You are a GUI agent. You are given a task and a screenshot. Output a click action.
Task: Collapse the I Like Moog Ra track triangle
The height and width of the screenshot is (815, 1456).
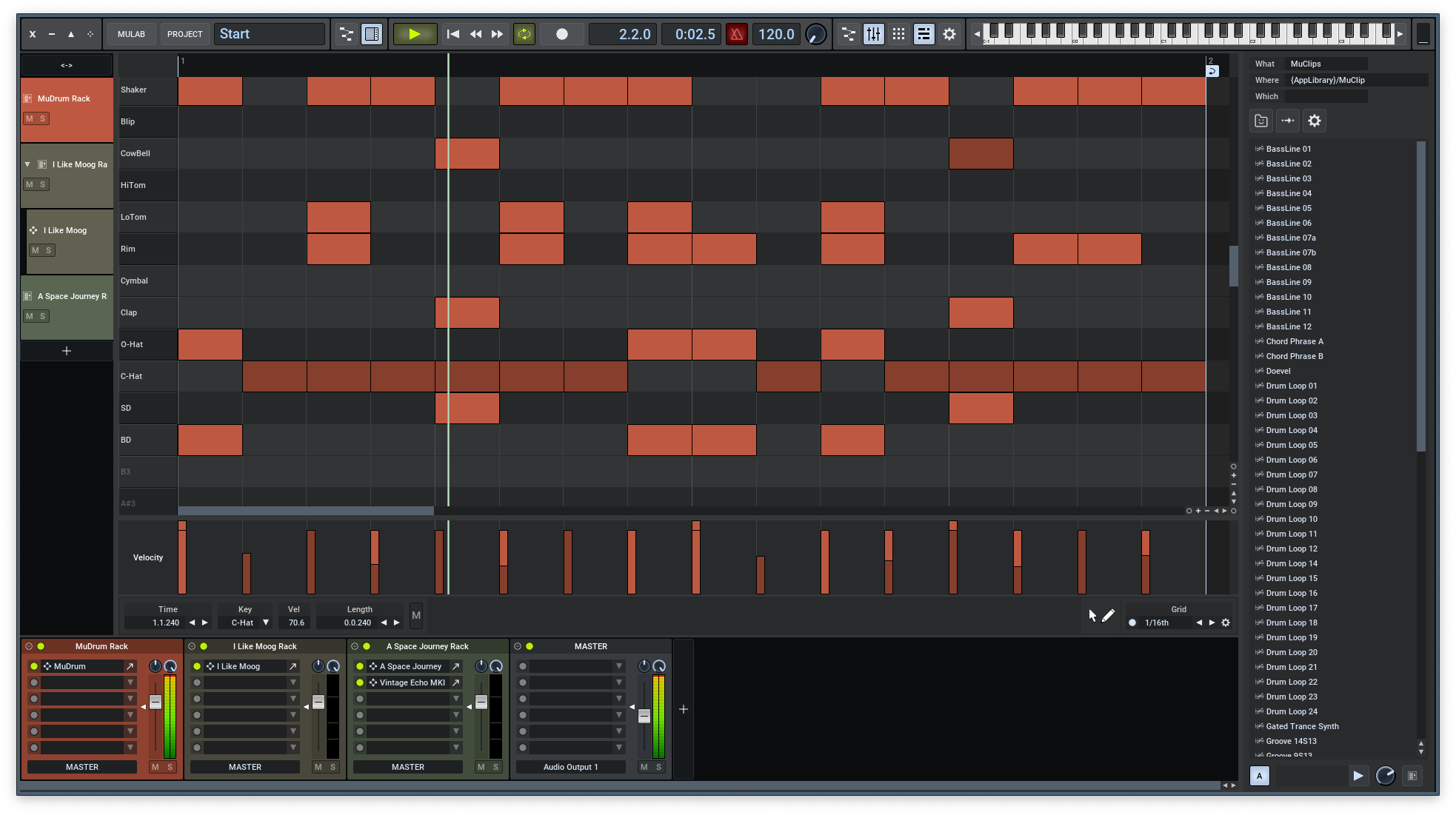pos(27,164)
